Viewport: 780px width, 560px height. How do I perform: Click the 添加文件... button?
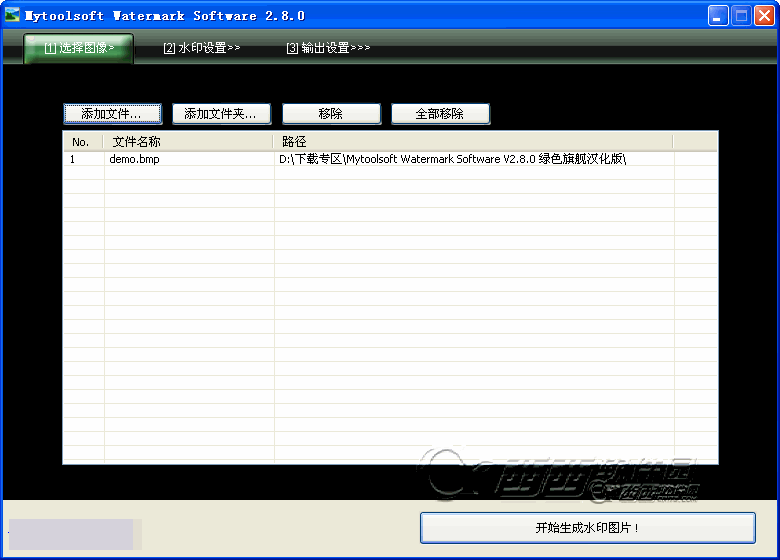click(x=112, y=114)
